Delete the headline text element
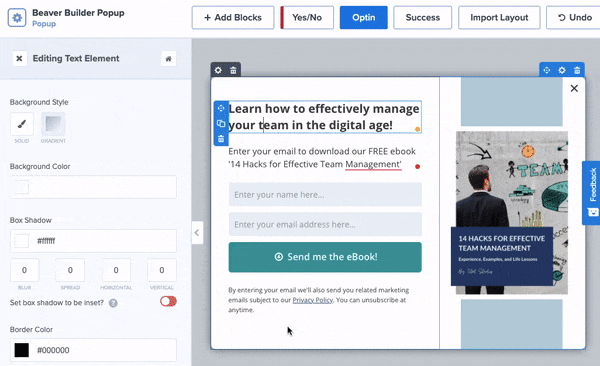The width and height of the screenshot is (600, 366). pos(221,139)
